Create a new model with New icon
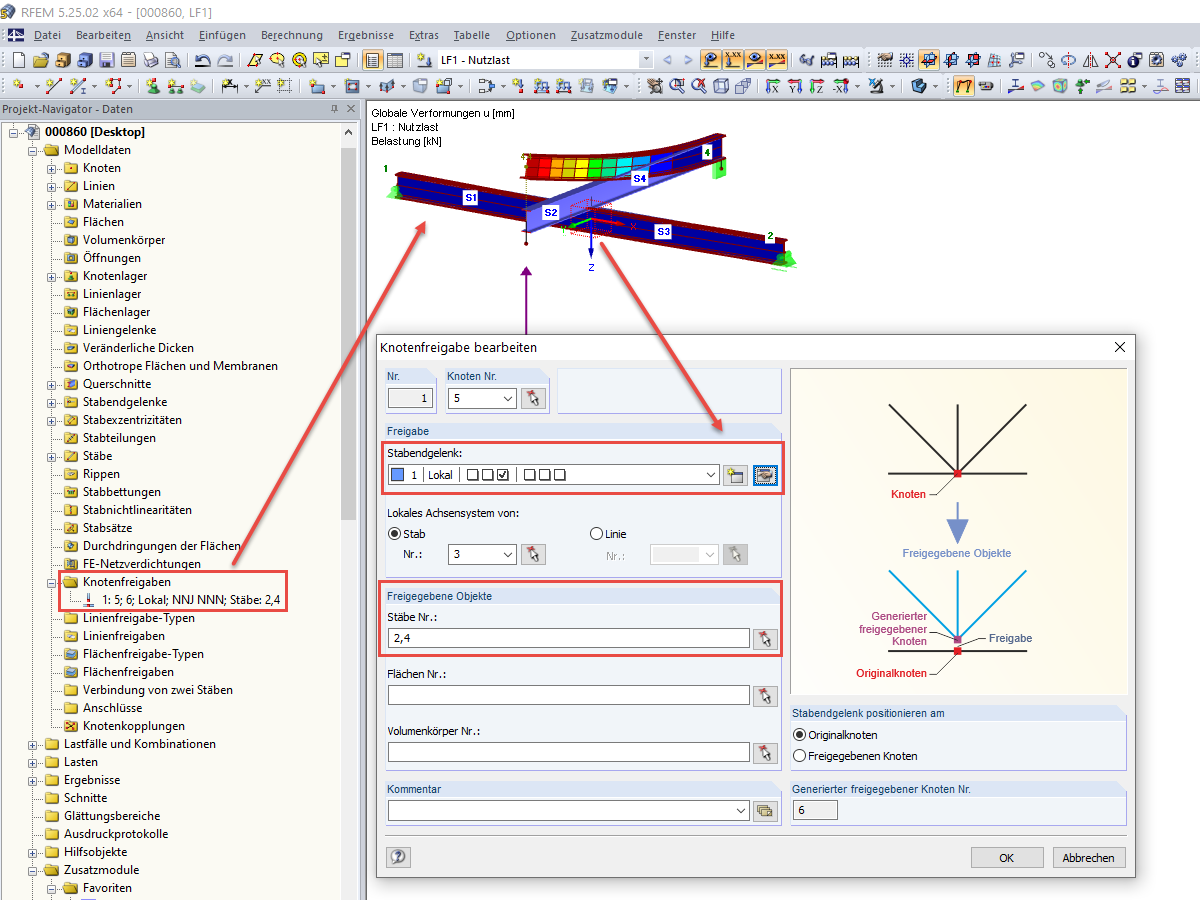Viewport: 1200px width, 900px height. coord(18,60)
